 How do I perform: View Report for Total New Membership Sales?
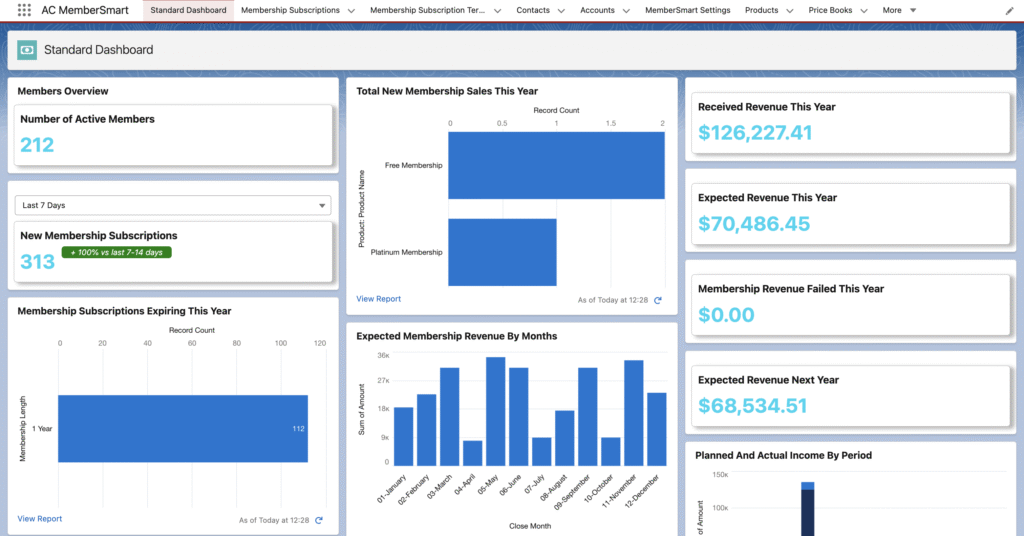(378, 299)
